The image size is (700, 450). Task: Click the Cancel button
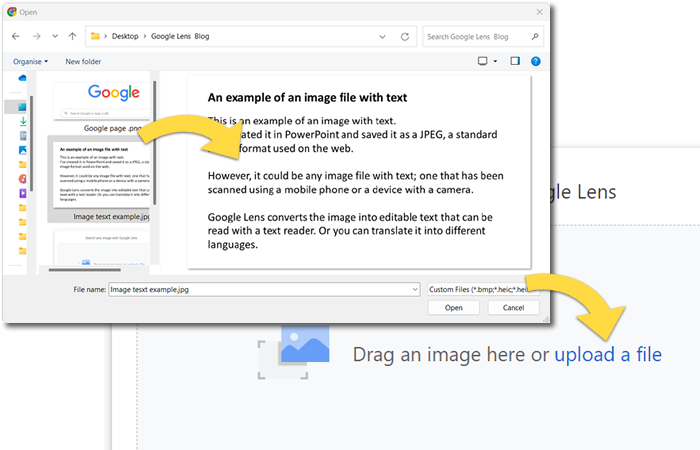click(513, 308)
